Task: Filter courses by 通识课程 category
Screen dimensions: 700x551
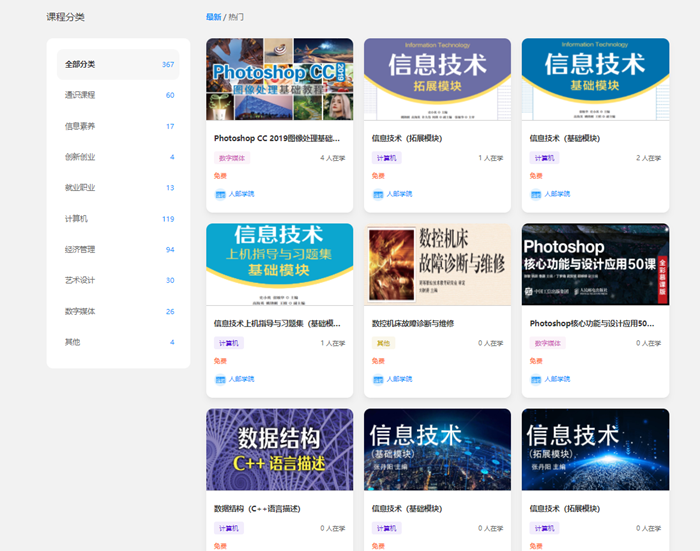Action: pyautogui.click(x=118, y=95)
